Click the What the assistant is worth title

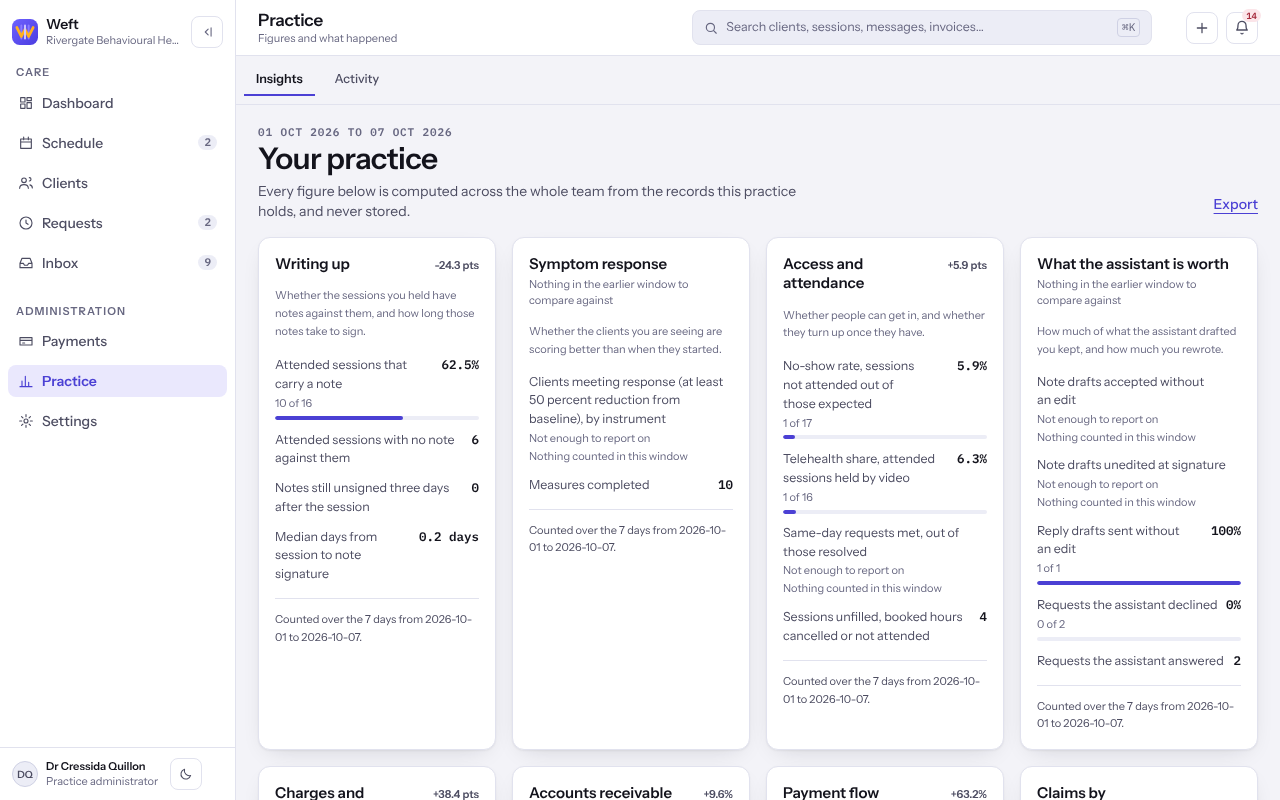tap(1133, 264)
